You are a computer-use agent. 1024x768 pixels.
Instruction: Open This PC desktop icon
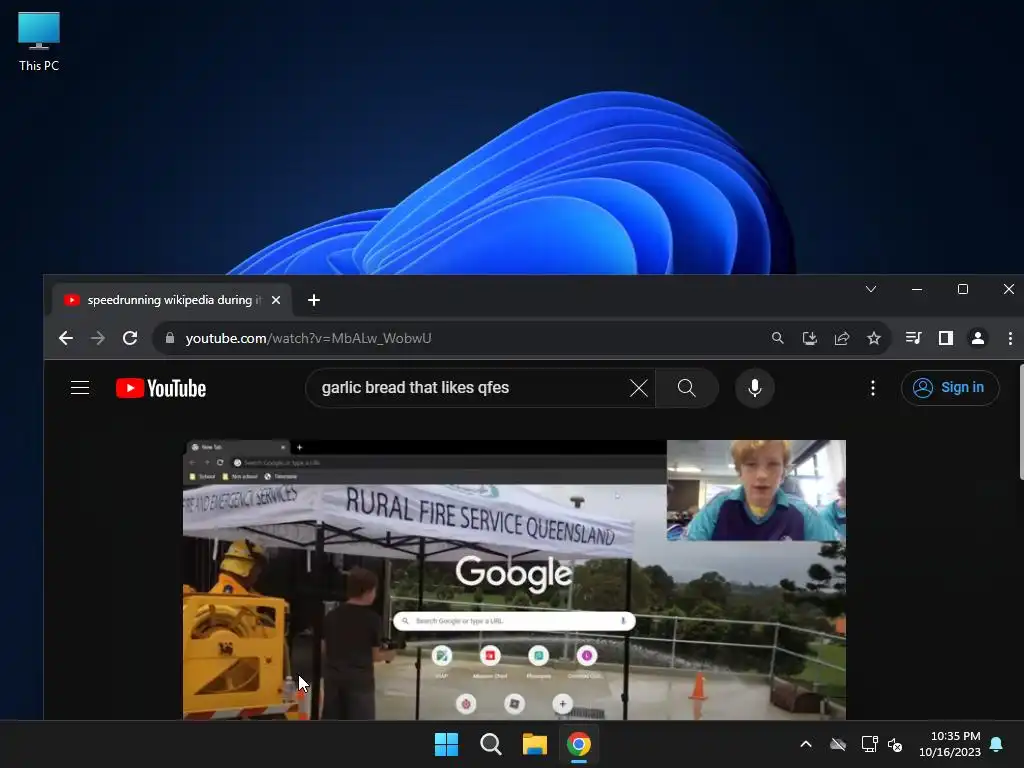coord(39,42)
